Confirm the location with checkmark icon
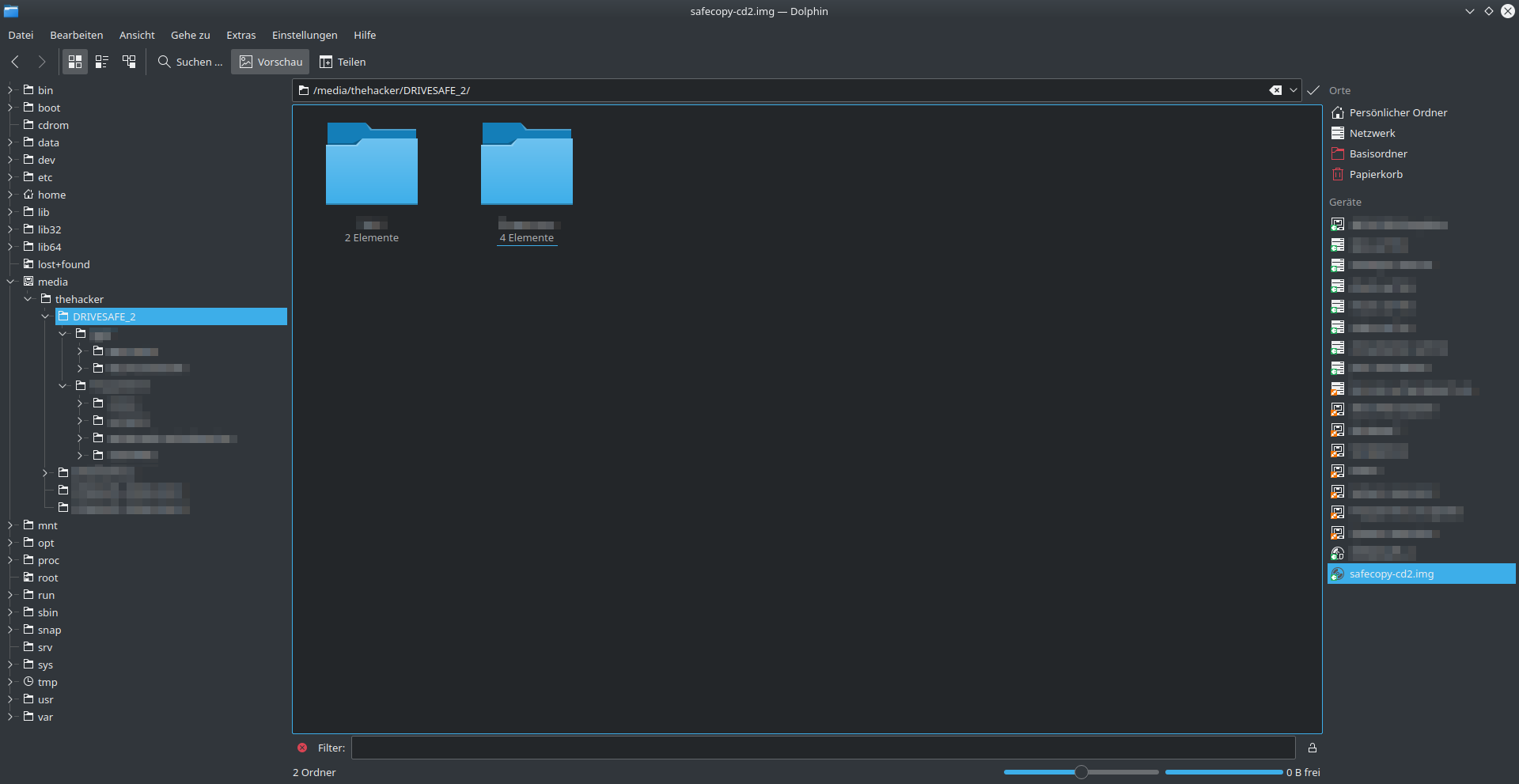 pos(1313,90)
